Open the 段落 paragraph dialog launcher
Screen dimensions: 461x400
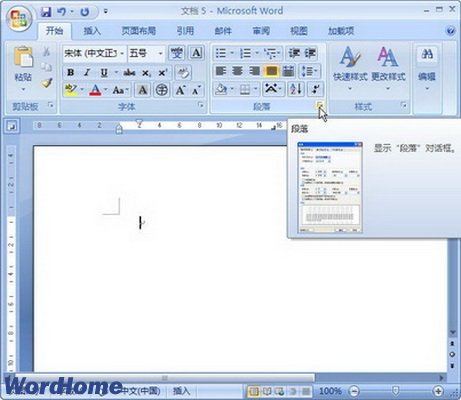pos(320,106)
